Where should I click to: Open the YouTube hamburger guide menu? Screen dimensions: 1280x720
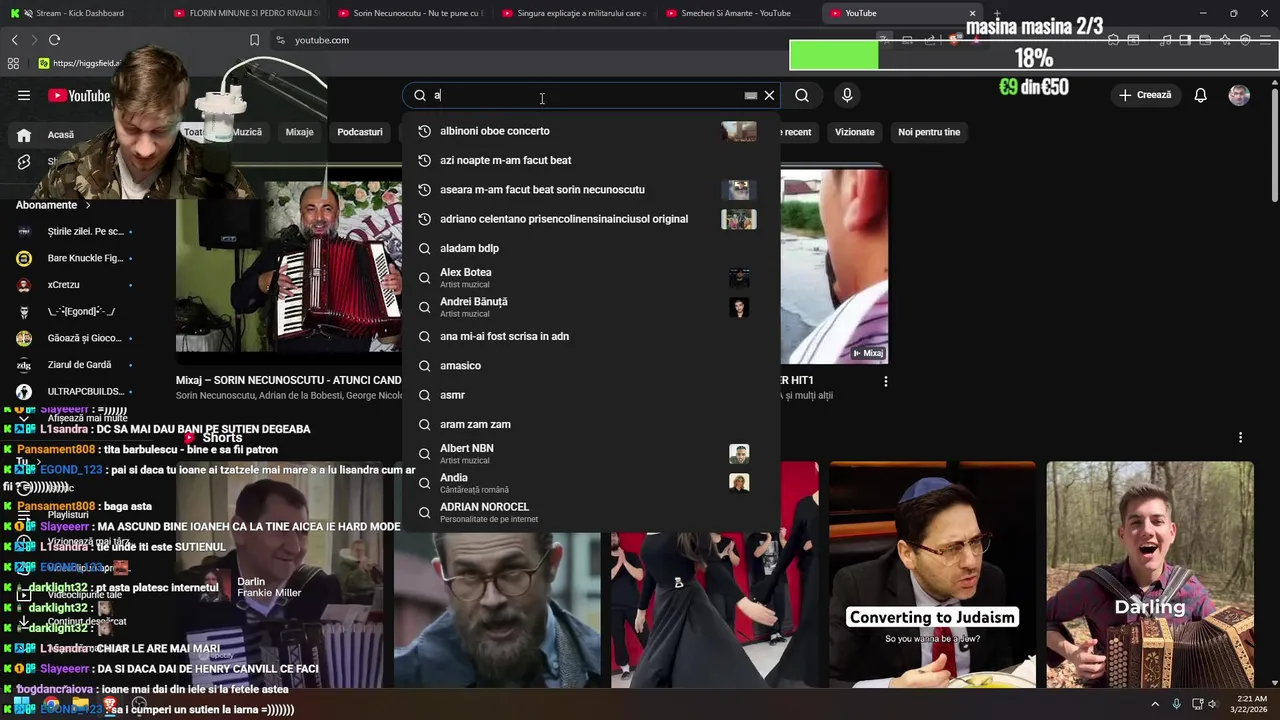(24, 95)
